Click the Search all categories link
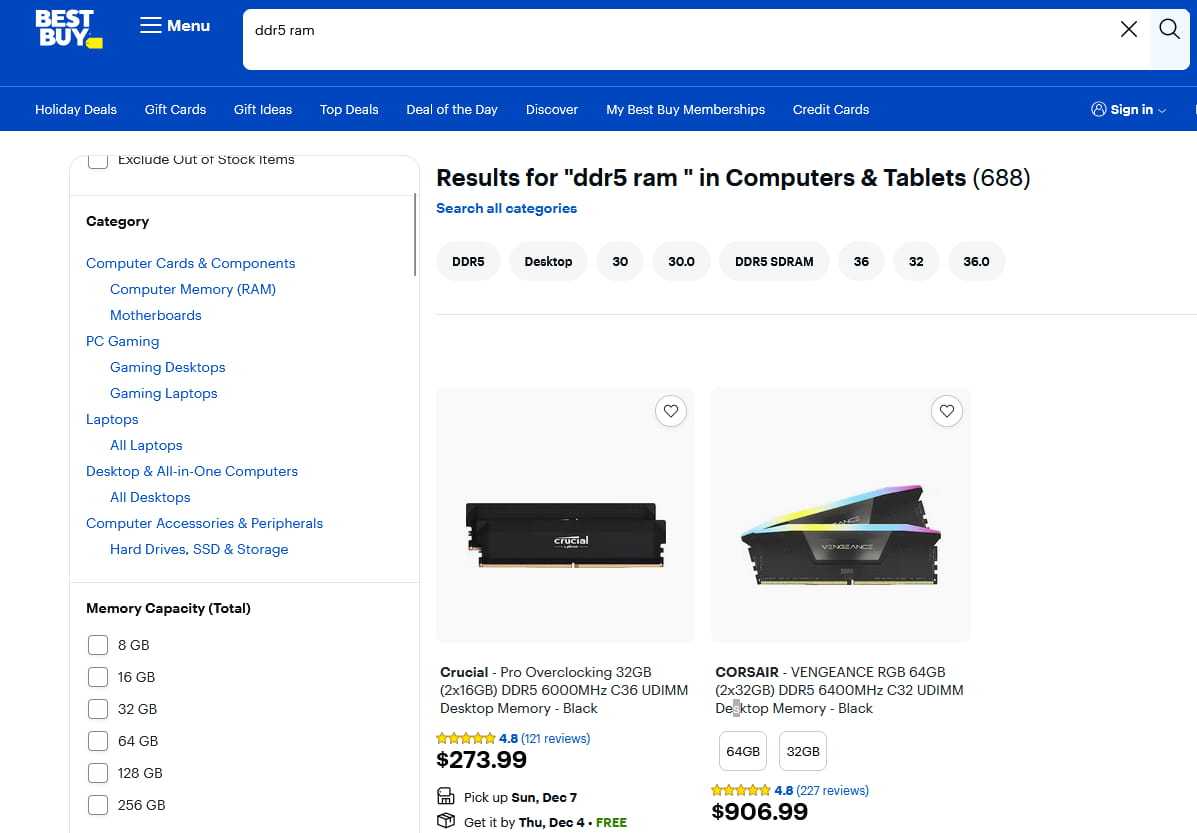 coord(506,208)
